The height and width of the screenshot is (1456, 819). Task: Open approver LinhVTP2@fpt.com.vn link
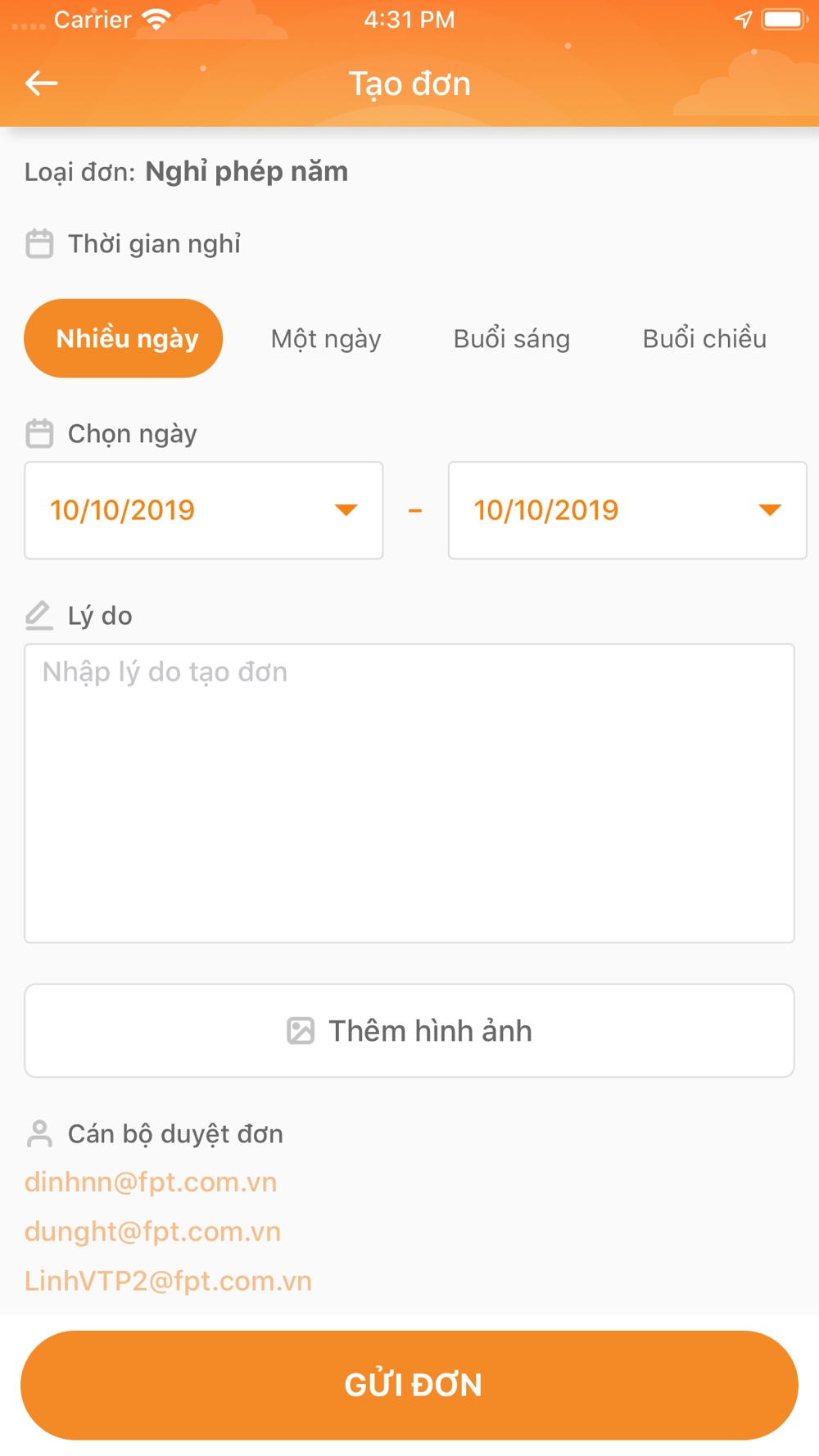168,1280
